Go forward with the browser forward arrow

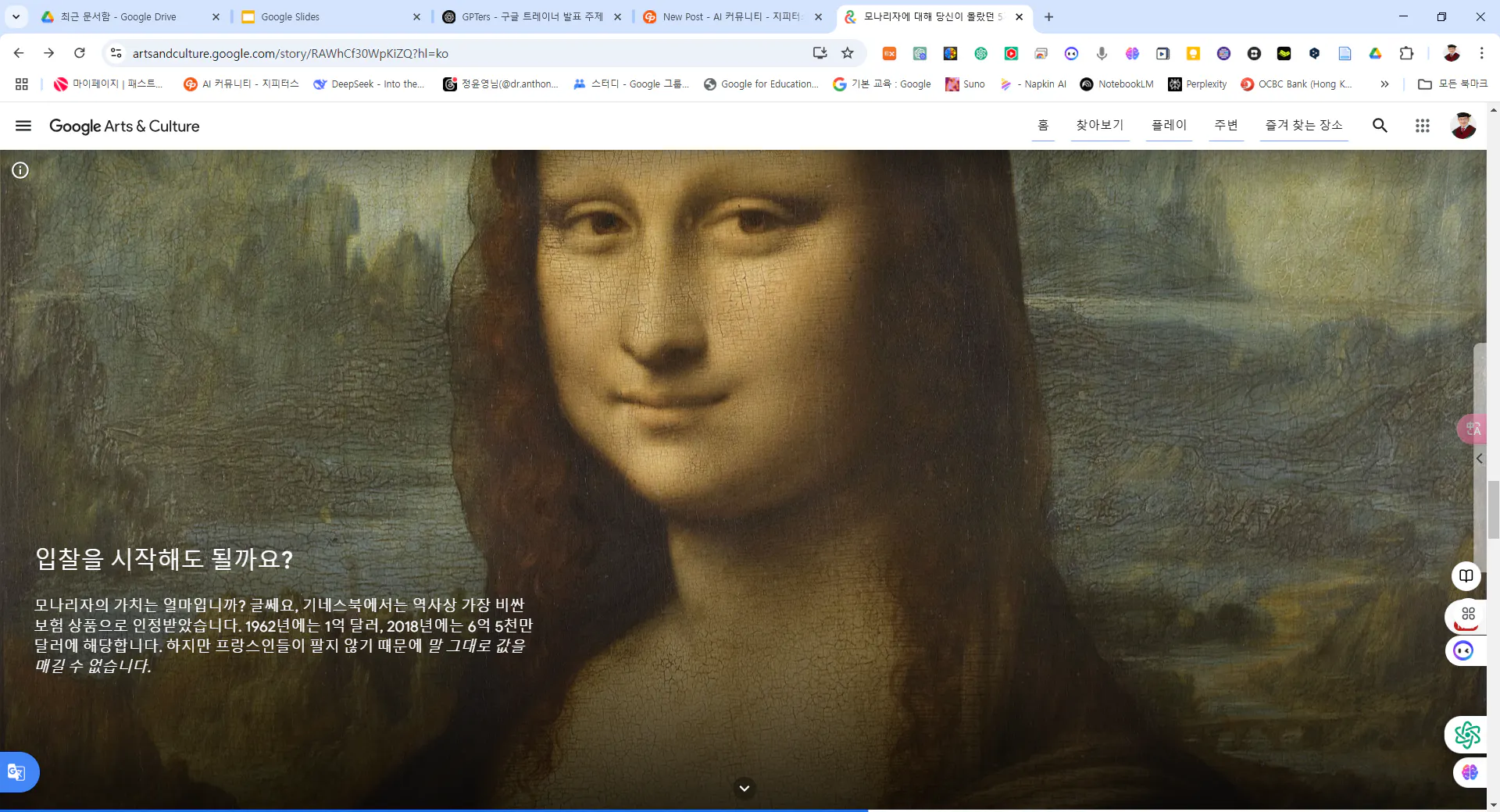[x=48, y=53]
